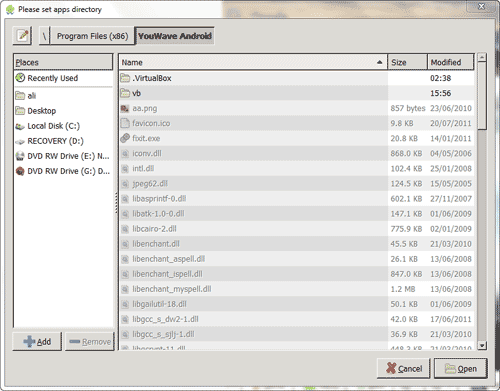The width and height of the screenshot is (500, 391).
Task: Click the DVD RW Drive (G:) disc icon
Action: 20,171
